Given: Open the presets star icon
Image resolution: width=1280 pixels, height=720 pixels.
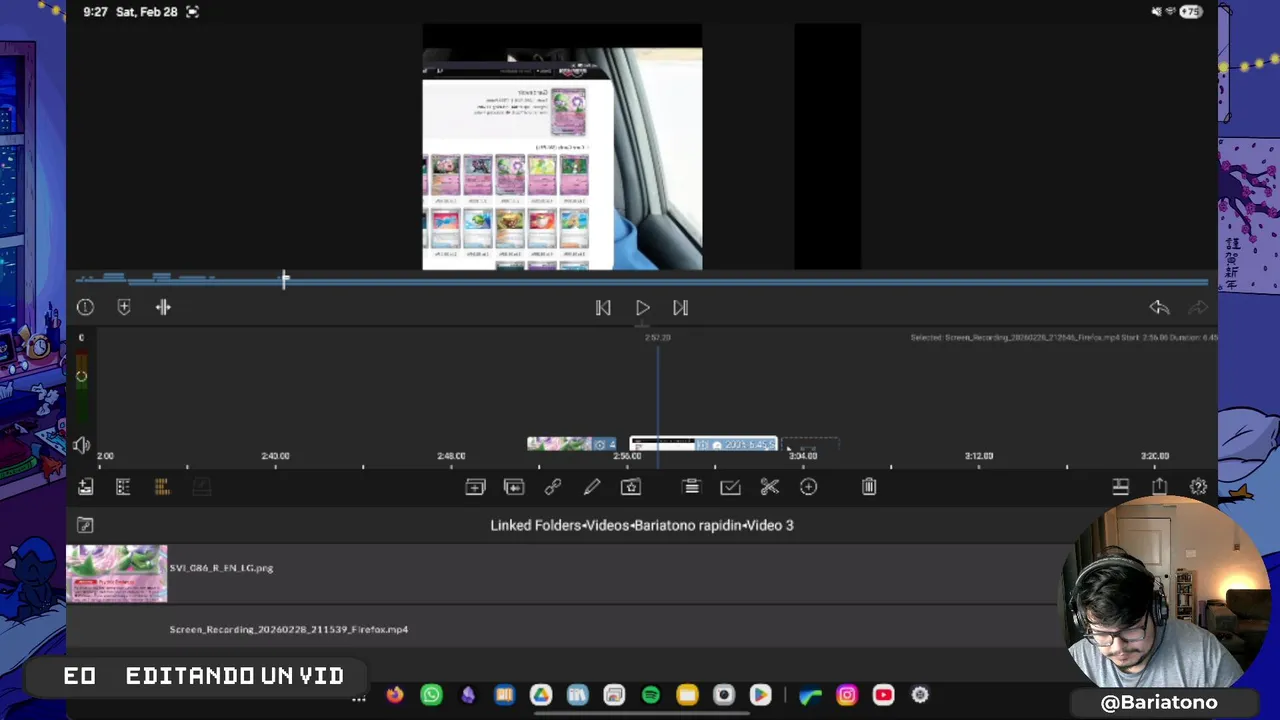Looking at the screenshot, I should coord(631,487).
